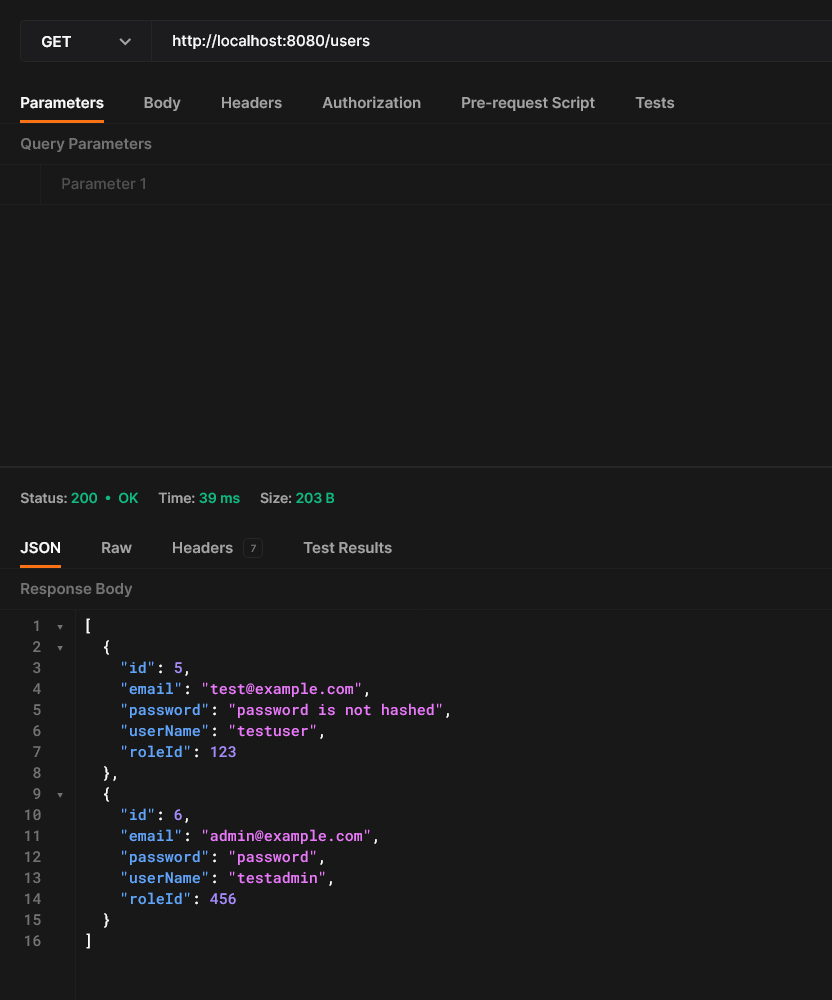Collapse the root array on line 1
This screenshot has height=1000, width=832.
(x=60, y=627)
